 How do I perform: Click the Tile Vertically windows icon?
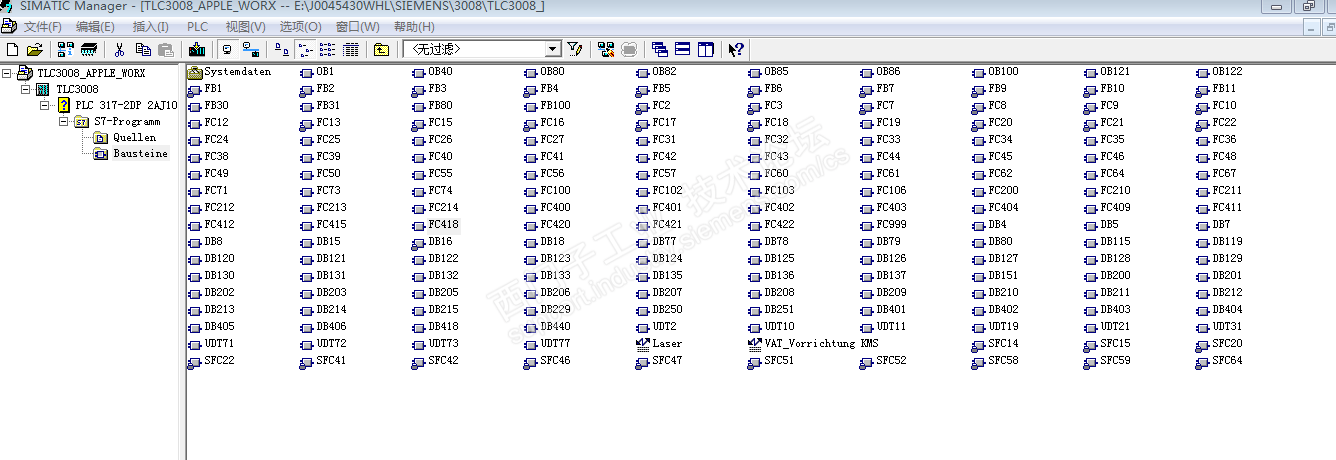[x=706, y=49]
